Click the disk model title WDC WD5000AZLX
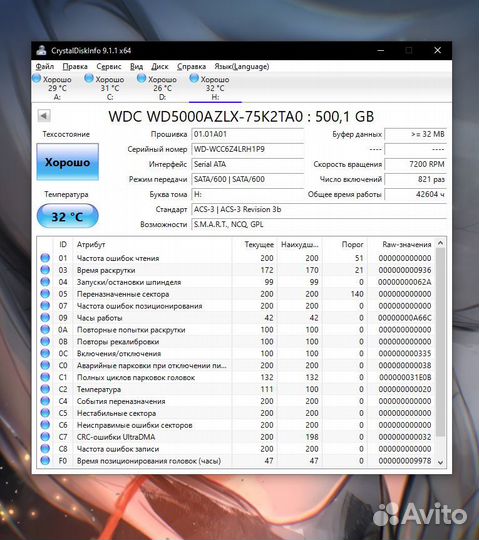Viewport: 479px width, 540px height. pos(241,116)
